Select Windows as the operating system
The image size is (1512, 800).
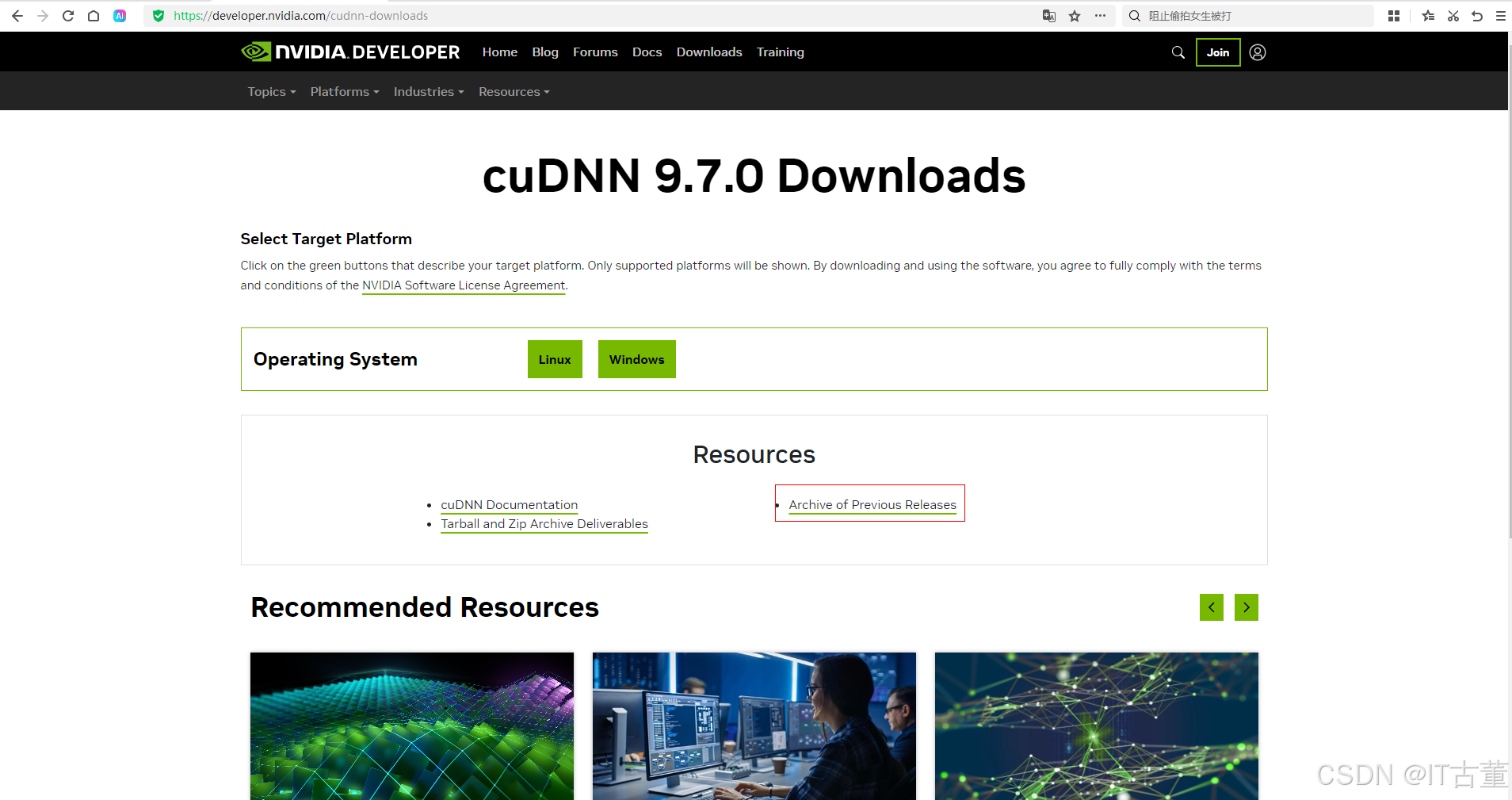click(x=637, y=359)
